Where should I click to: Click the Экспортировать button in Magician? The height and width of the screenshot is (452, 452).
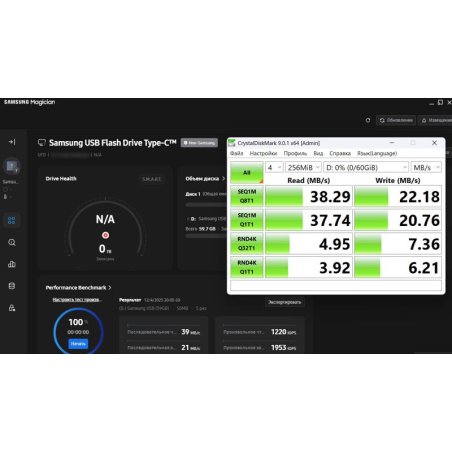(x=284, y=302)
